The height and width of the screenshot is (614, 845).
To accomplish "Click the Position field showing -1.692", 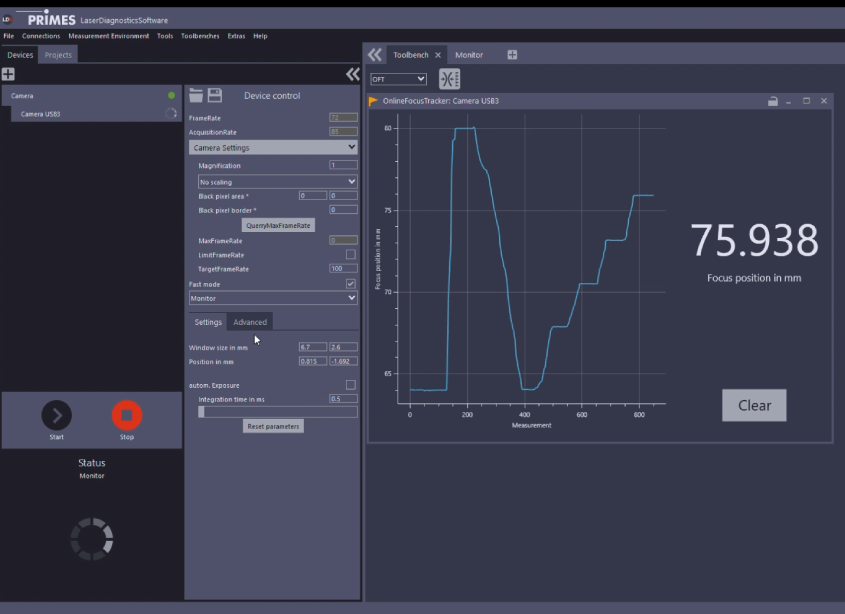I will (x=343, y=361).
